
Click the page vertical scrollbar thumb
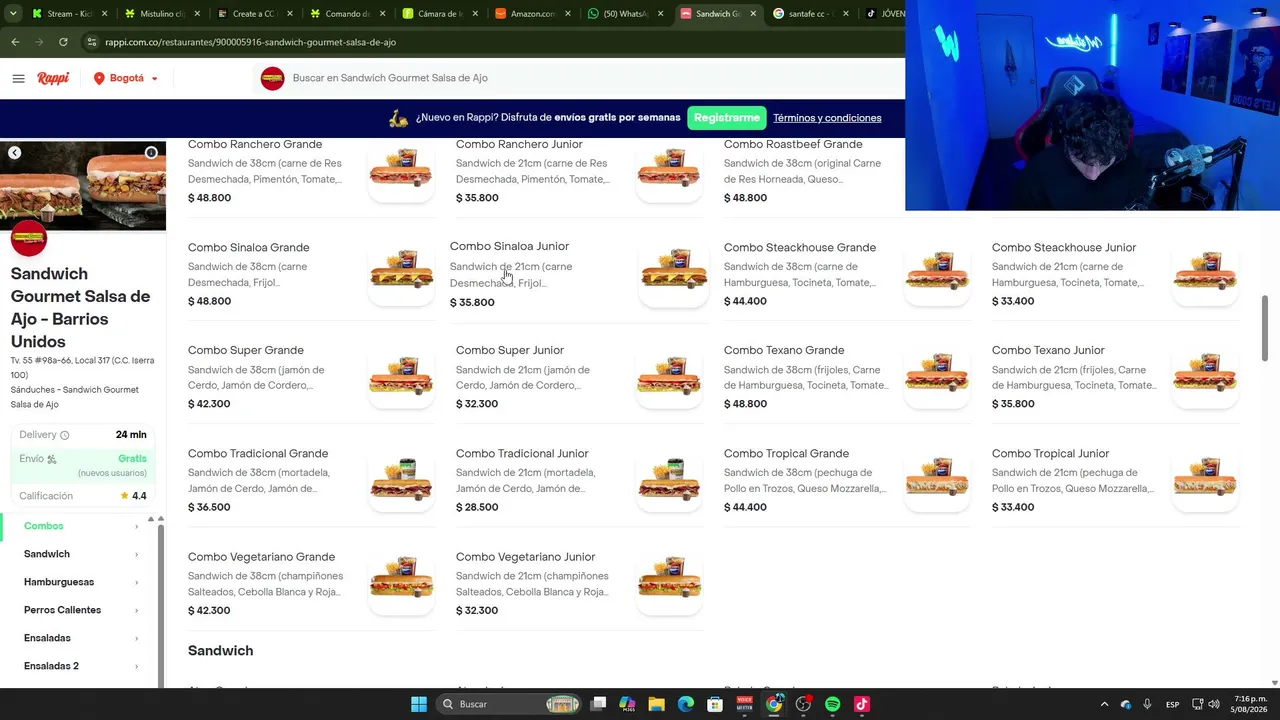[x=1264, y=329]
